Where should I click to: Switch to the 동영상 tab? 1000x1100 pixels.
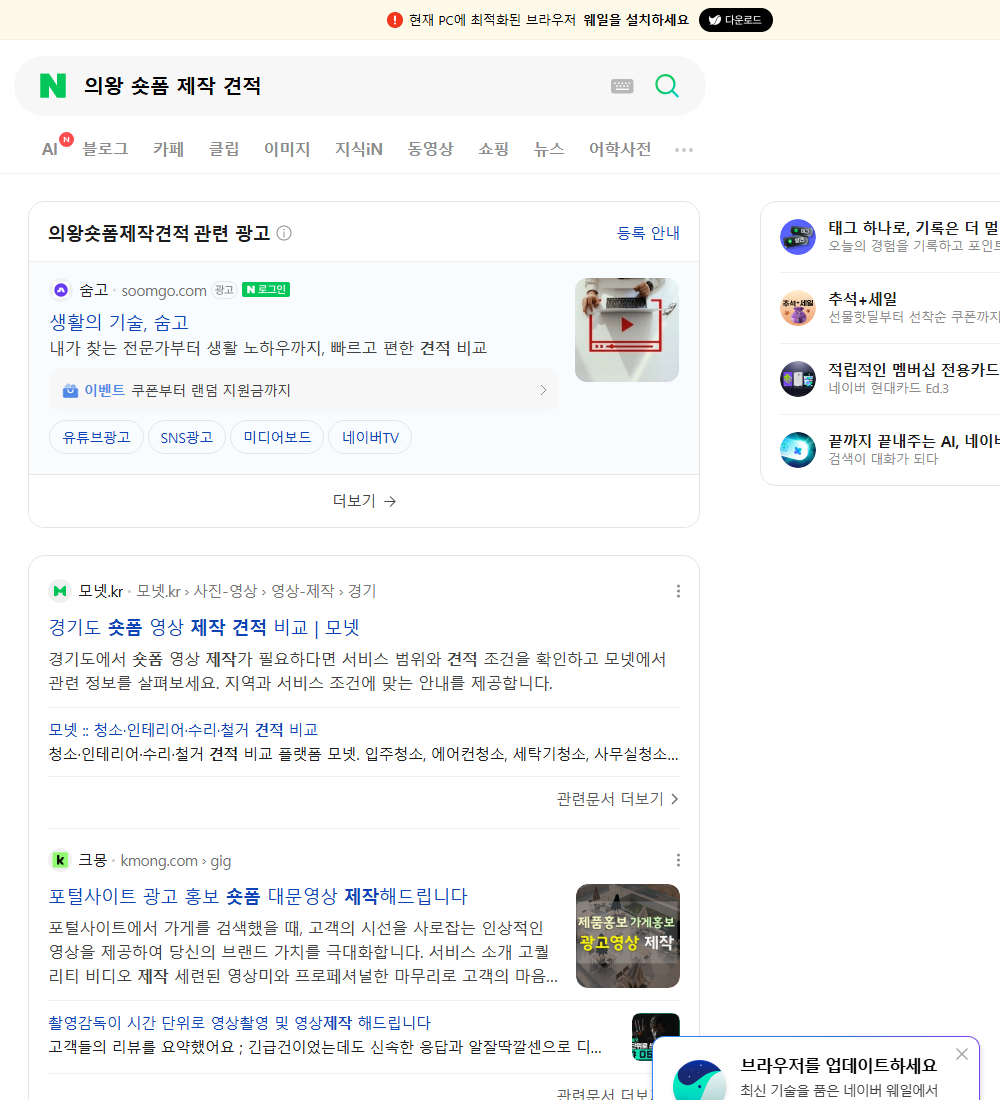430,149
